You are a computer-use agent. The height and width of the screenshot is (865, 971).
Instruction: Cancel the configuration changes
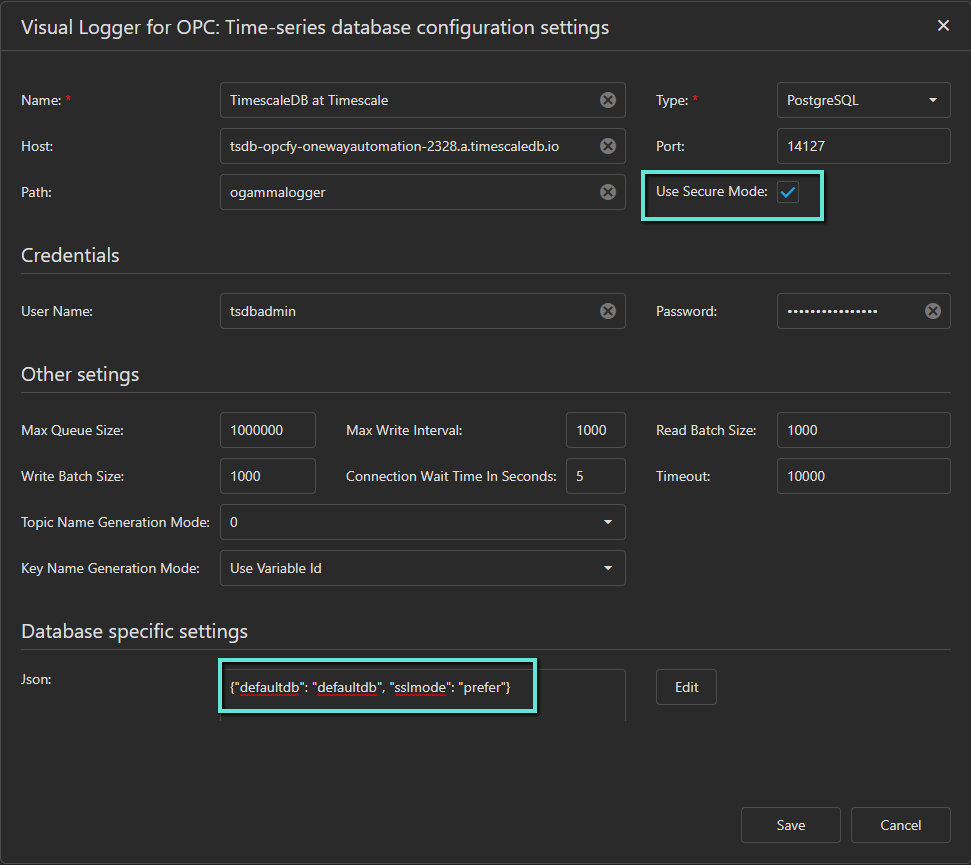900,825
